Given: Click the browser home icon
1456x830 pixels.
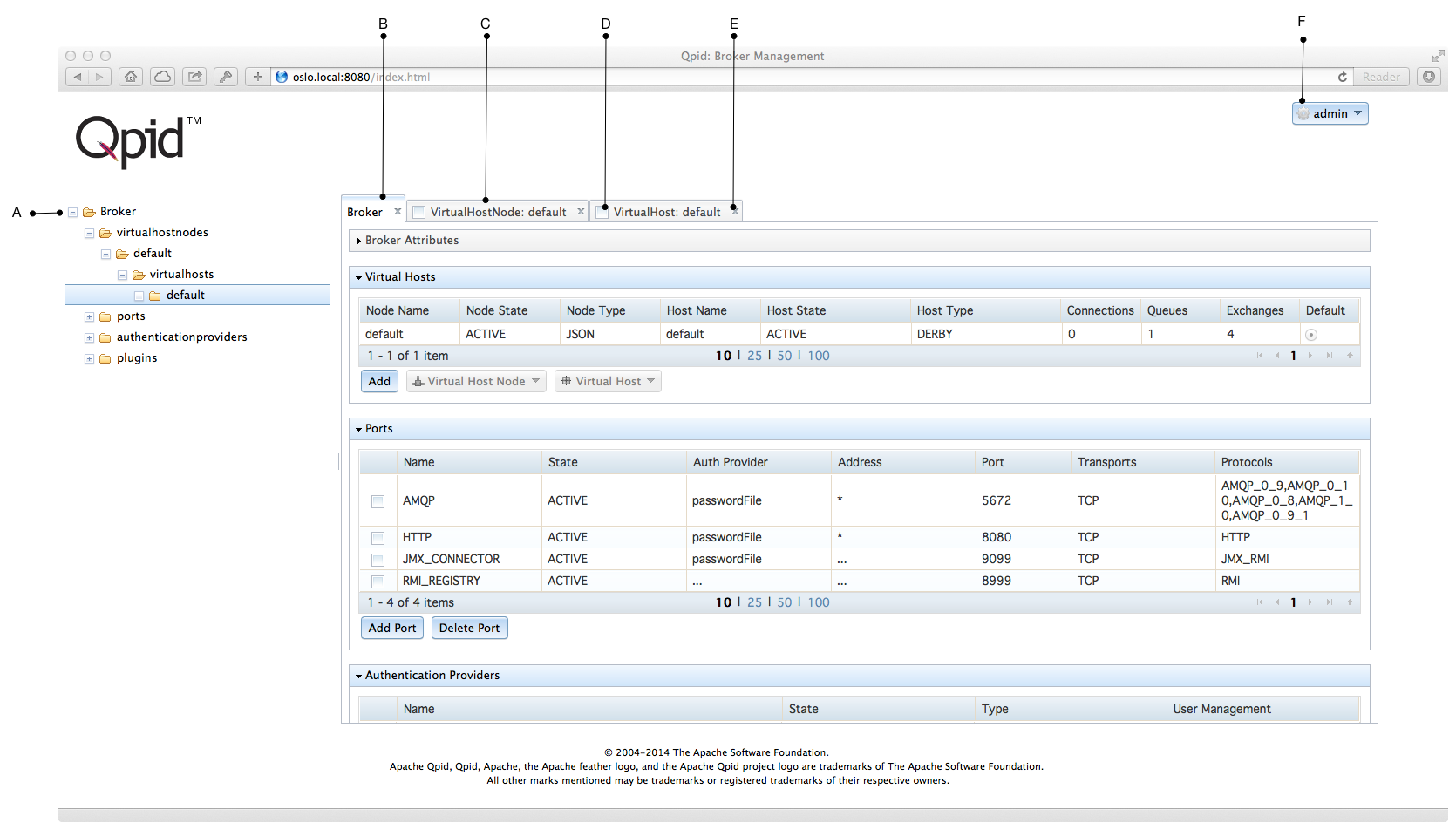Looking at the screenshot, I should point(131,77).
